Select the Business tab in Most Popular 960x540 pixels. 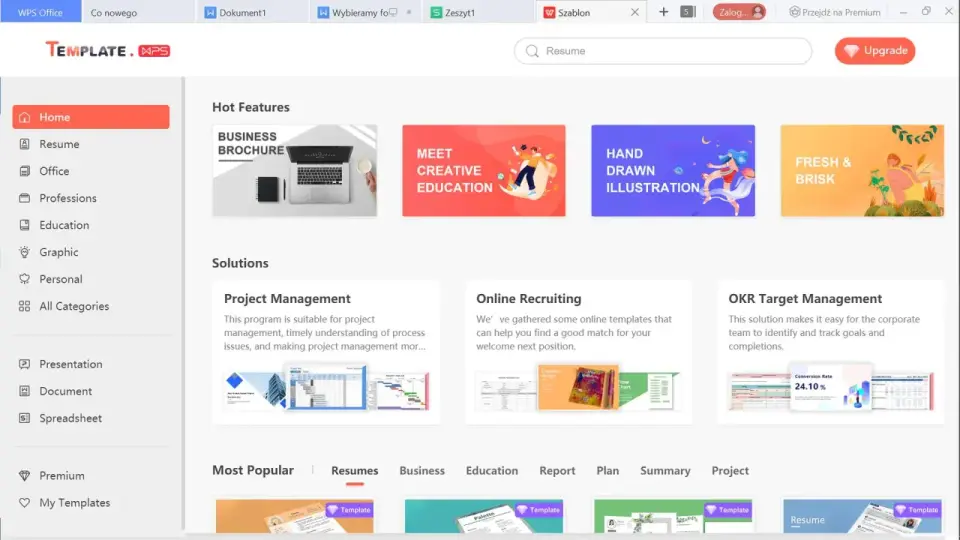(422, 471)
